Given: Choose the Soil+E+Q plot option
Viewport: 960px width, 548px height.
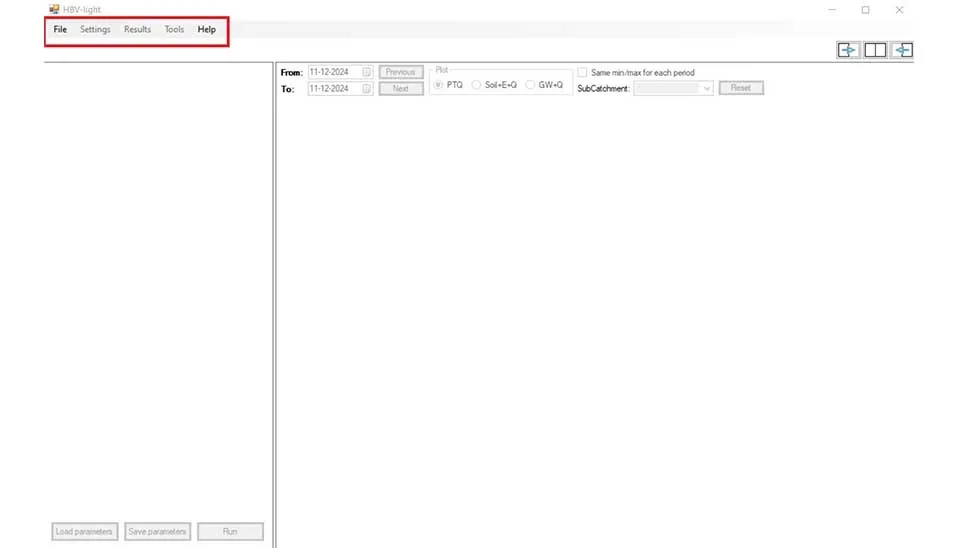Looking at the screenshot, I should tap(477, 85).
